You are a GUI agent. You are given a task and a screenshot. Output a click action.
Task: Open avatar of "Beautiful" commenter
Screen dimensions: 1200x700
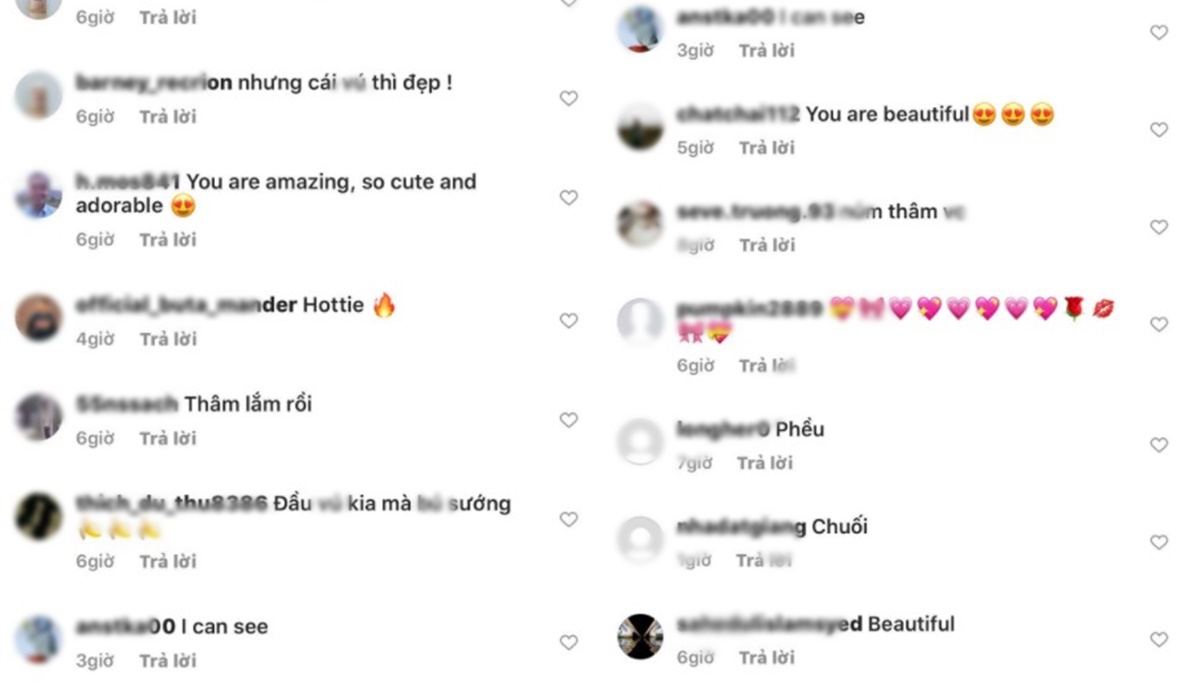(640, 636)
